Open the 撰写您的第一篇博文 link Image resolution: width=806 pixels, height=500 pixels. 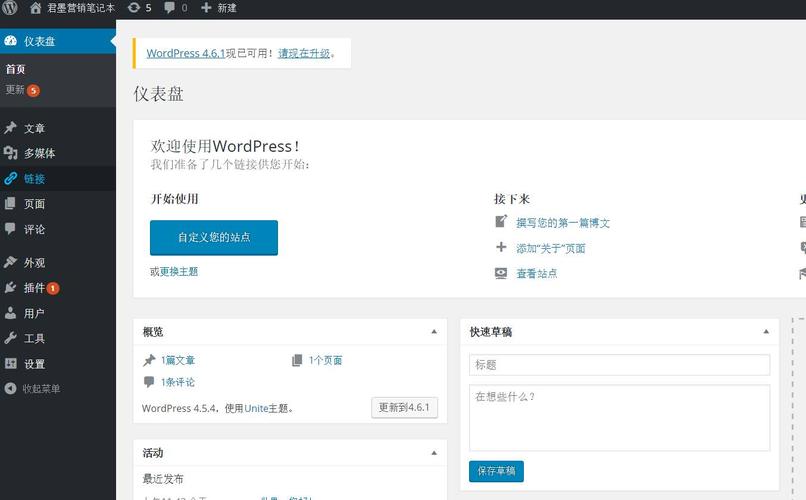click(563, 223)
